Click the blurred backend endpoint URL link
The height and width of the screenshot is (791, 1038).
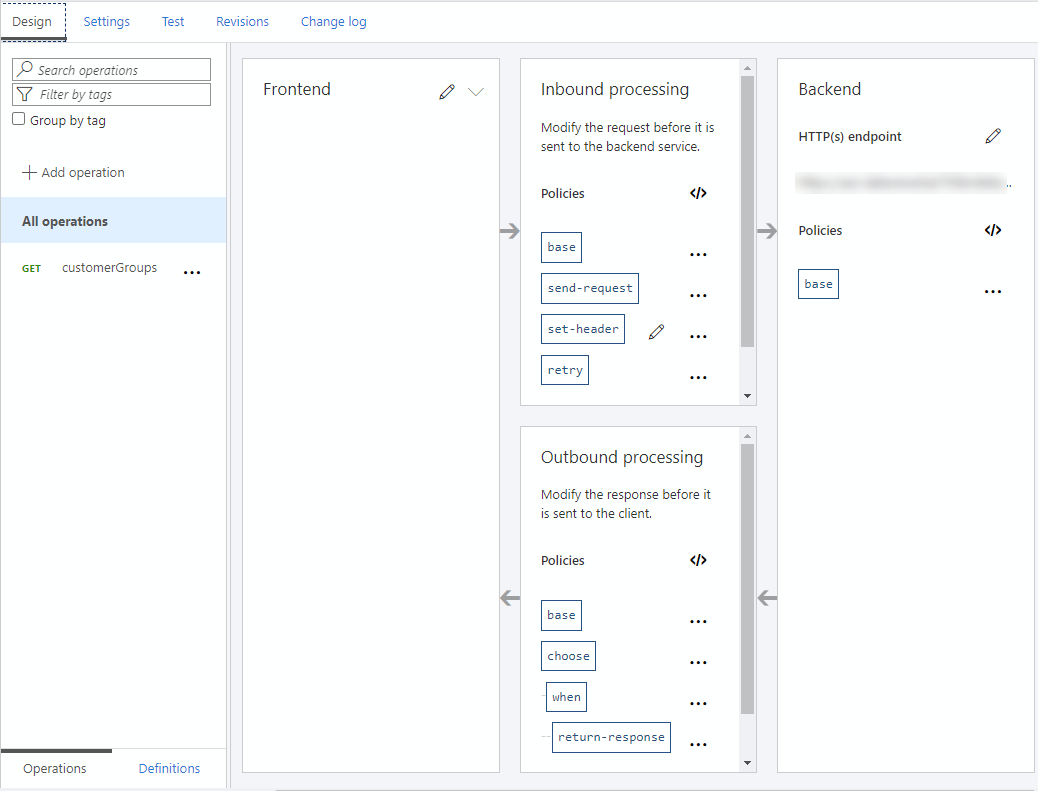click(904, 183)
